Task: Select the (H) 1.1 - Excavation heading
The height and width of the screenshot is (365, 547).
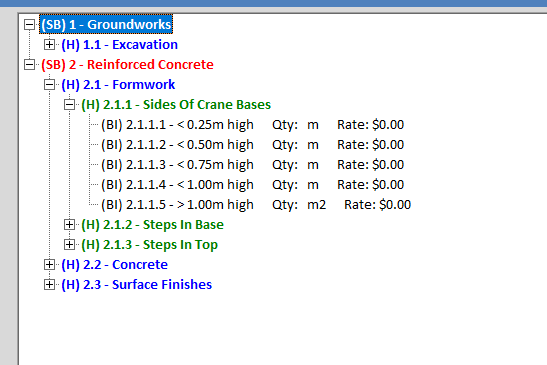Action: 119,45
